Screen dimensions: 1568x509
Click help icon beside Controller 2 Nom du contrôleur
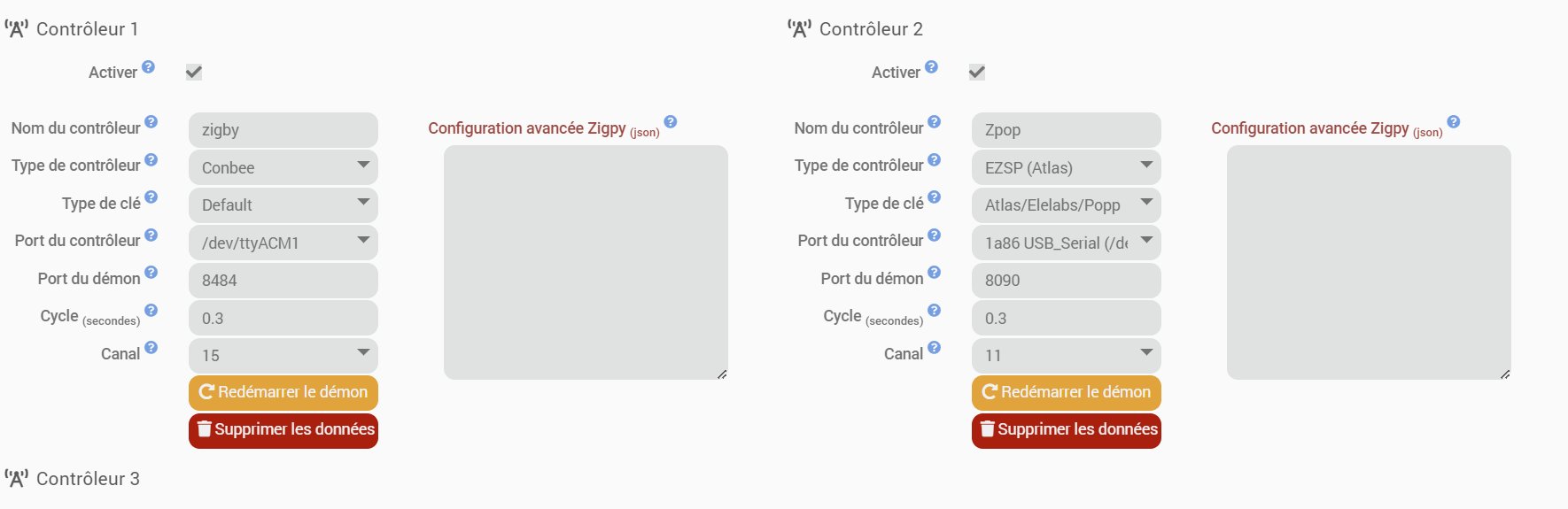[935, 122]
